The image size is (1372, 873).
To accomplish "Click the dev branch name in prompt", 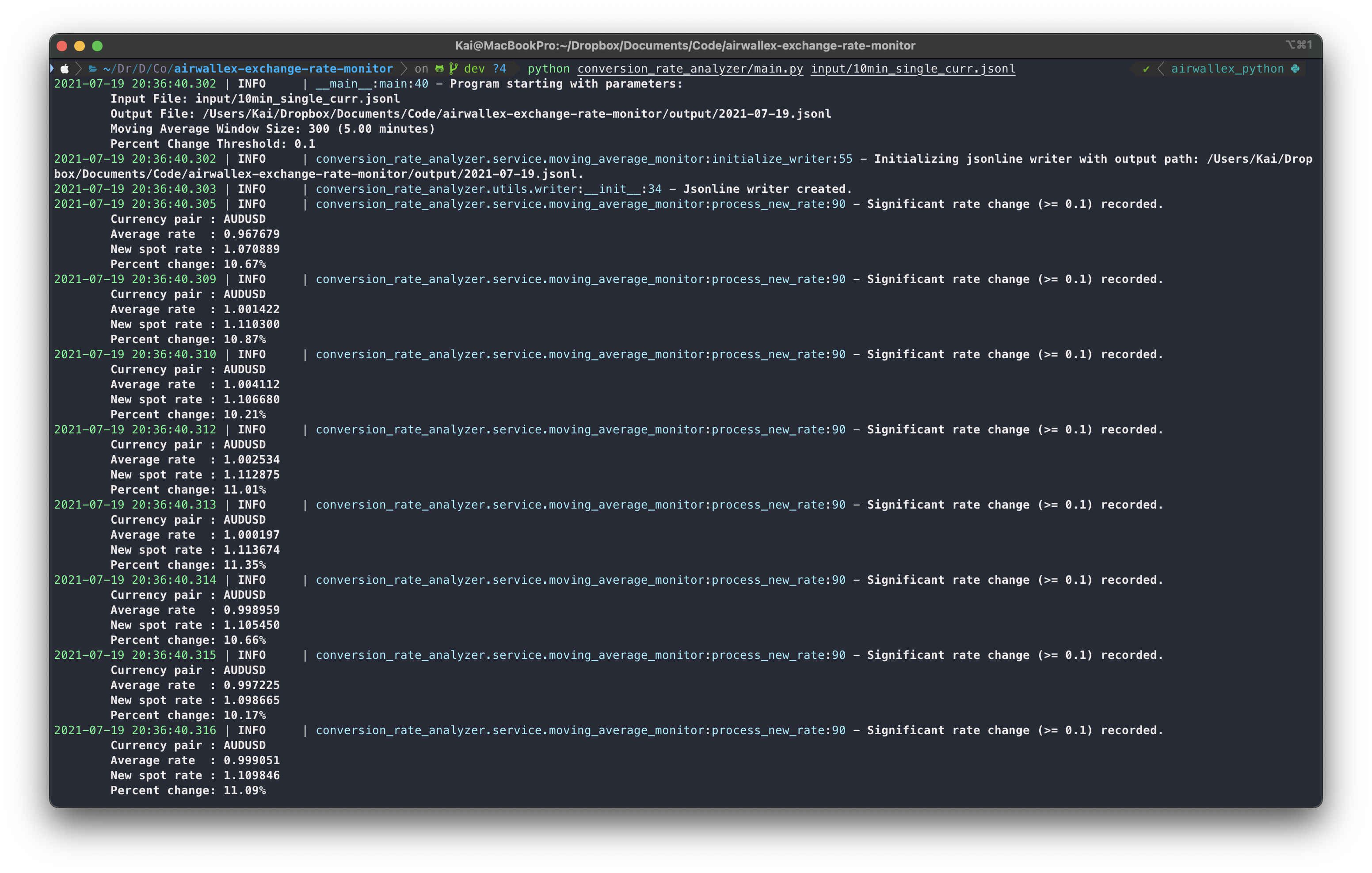I will click(x=474, y=69).
